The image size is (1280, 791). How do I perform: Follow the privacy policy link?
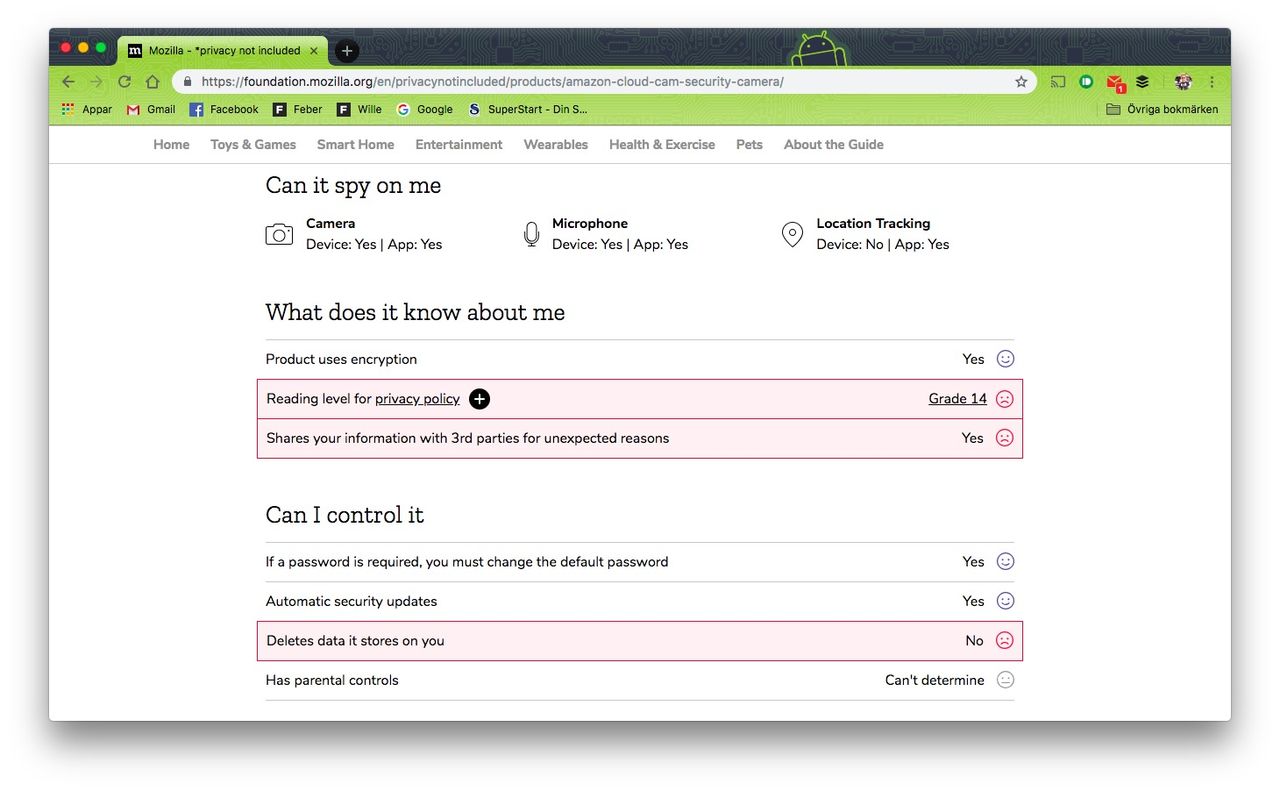tap(417, 399)
